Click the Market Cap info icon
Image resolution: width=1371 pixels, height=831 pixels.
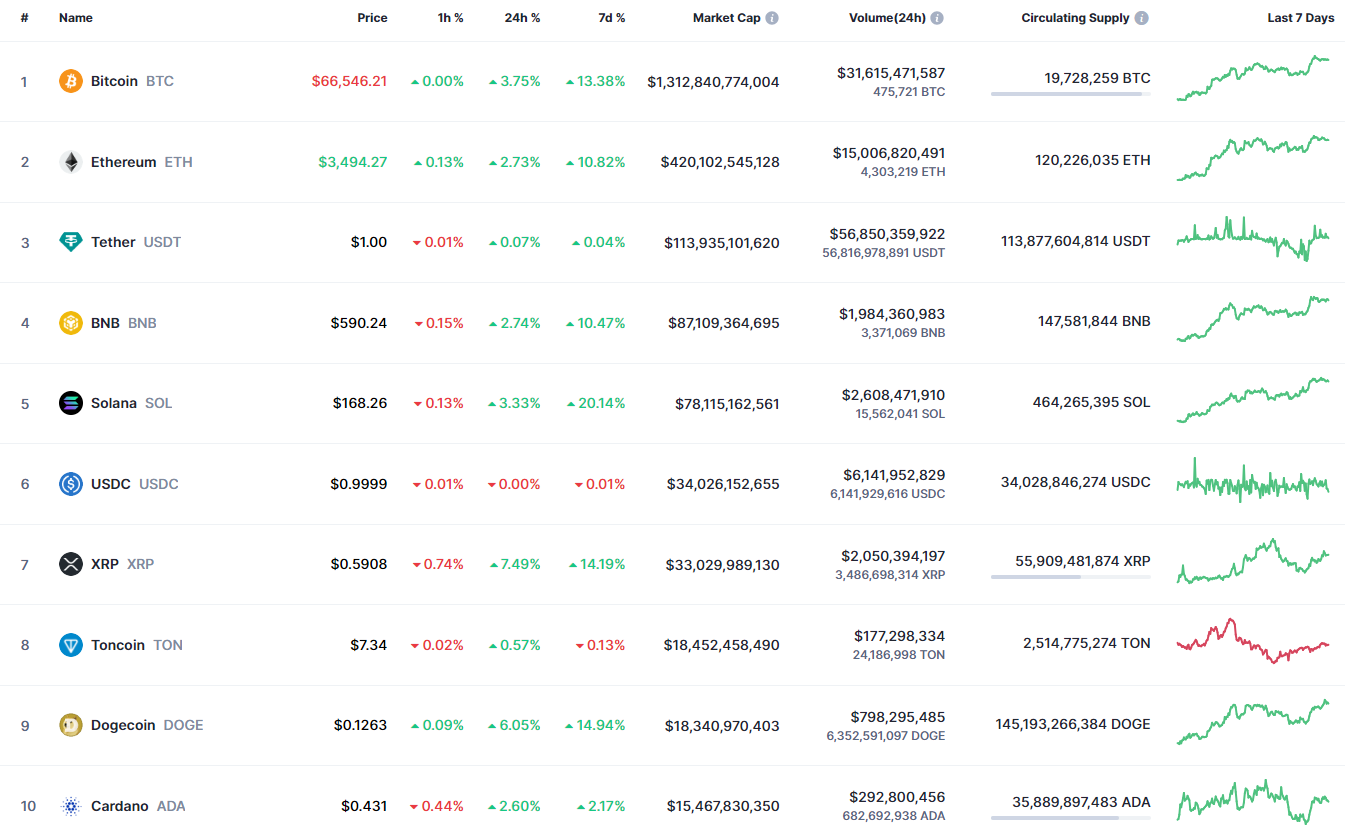(x=772, y=18)
